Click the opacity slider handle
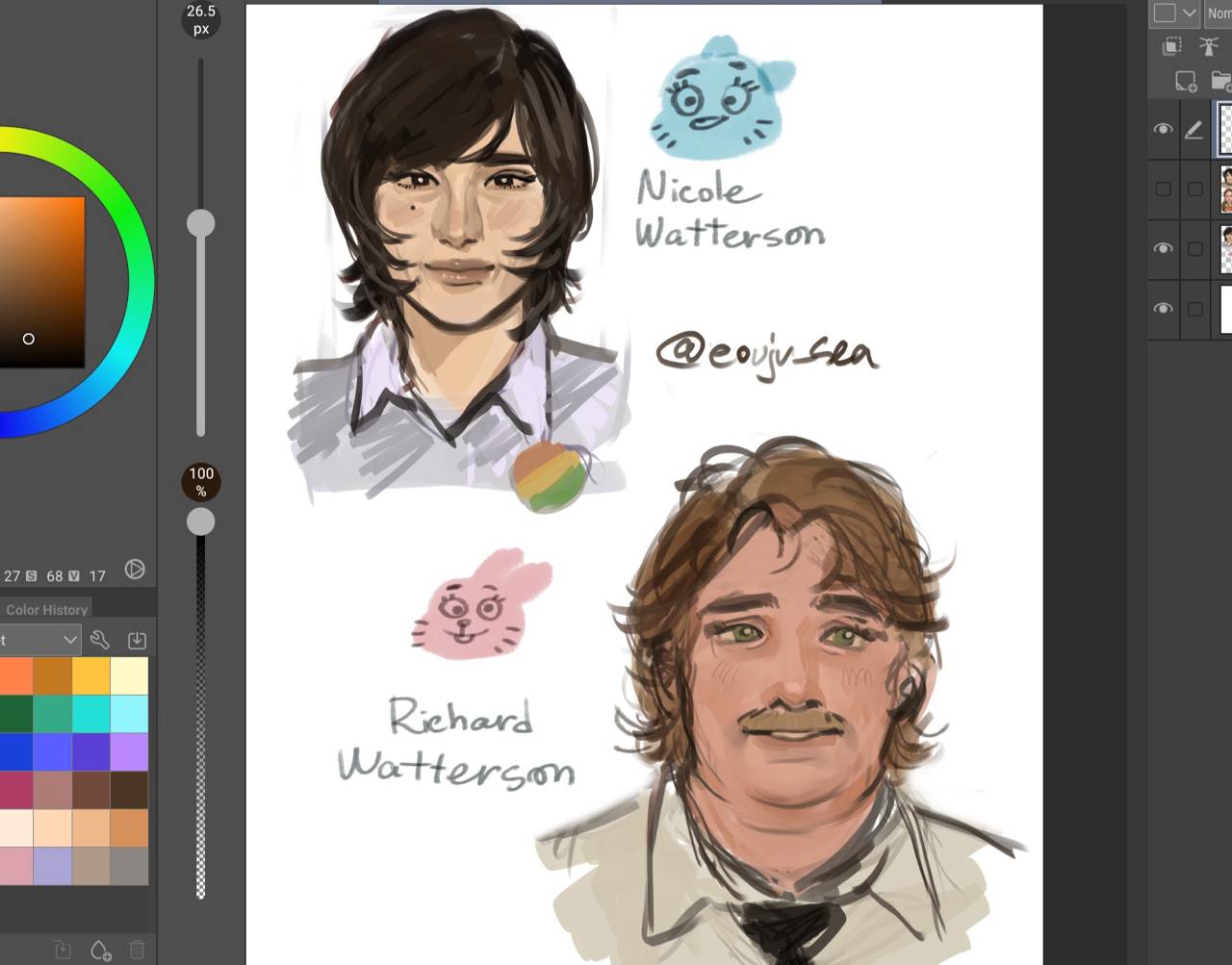This screenshot has height=965, width=1232. (x=200, y=521)
